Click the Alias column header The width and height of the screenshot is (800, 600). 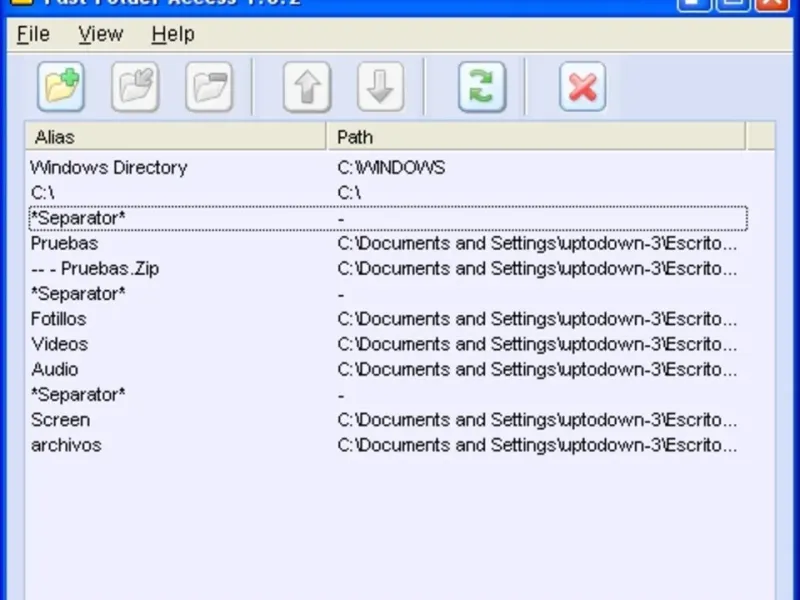[x=176, y=137]
